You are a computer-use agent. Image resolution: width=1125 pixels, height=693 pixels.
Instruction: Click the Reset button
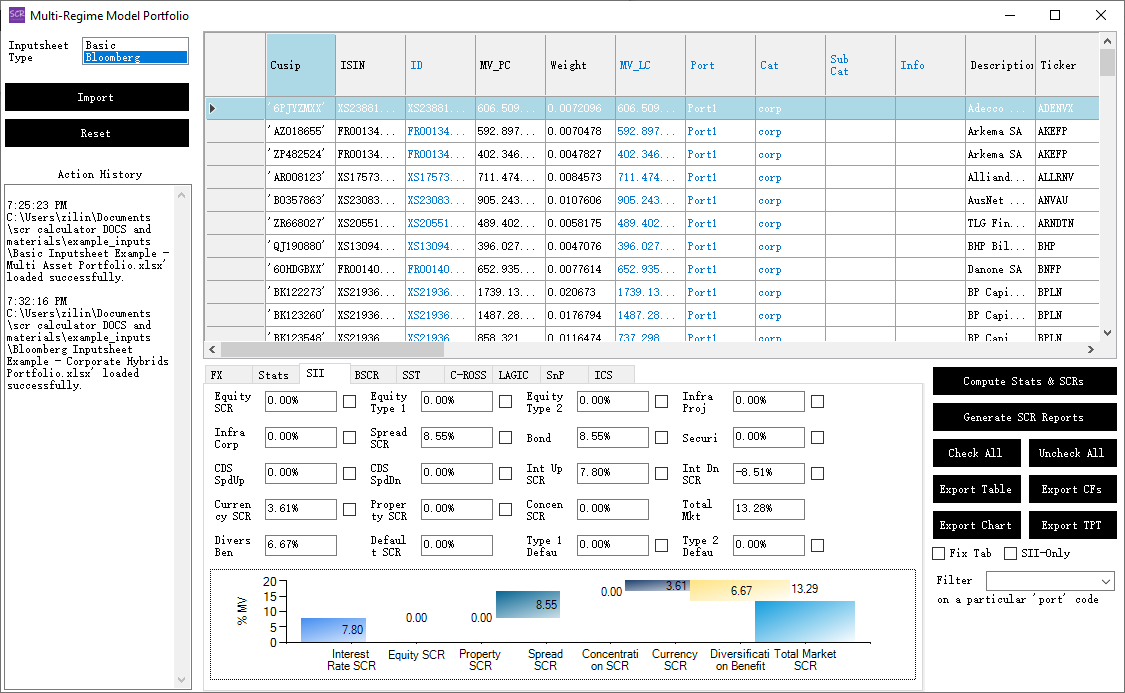pos(96,133)
